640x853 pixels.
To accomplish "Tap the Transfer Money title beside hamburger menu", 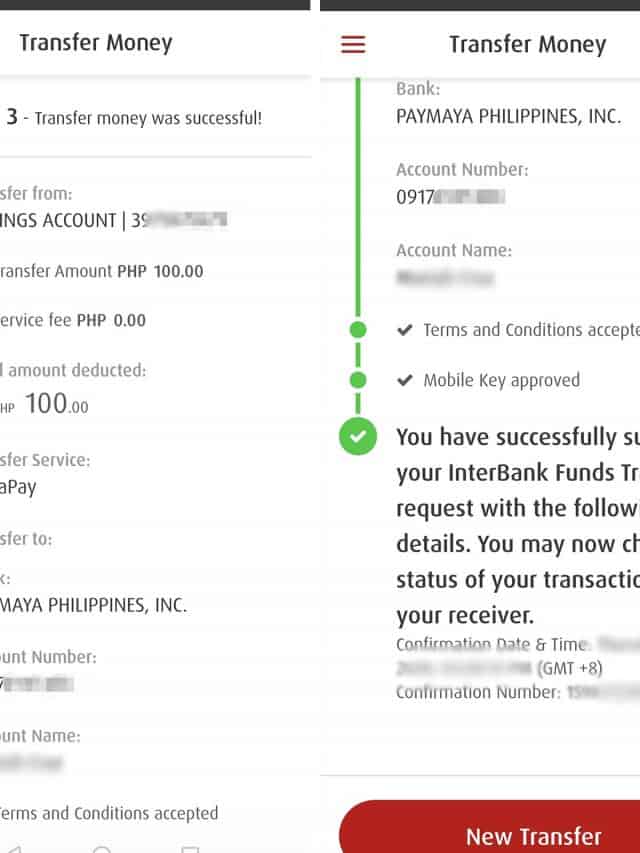I will tap(527, 45).
